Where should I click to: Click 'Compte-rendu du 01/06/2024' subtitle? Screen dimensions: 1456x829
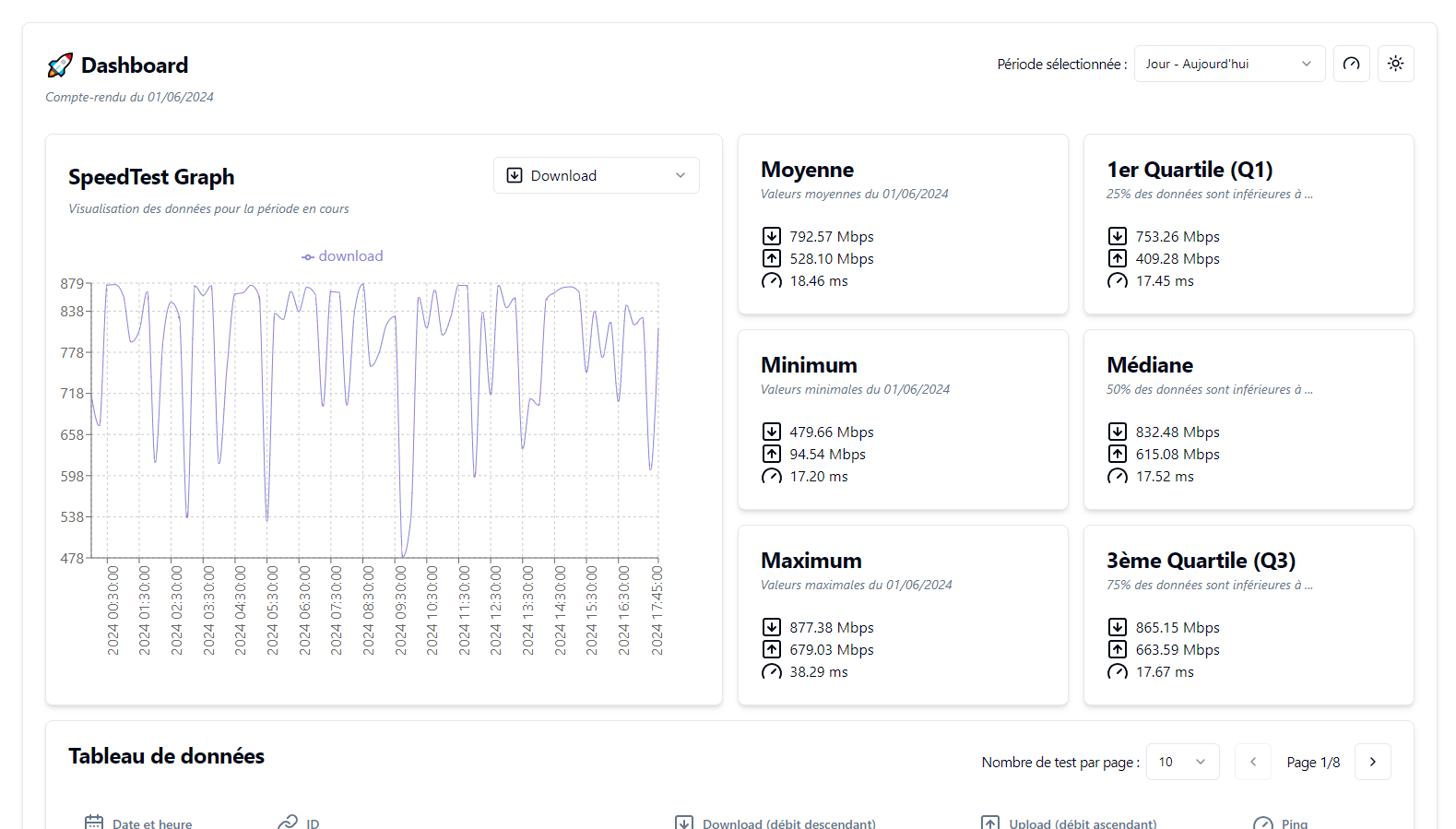[x=129, y=97]
